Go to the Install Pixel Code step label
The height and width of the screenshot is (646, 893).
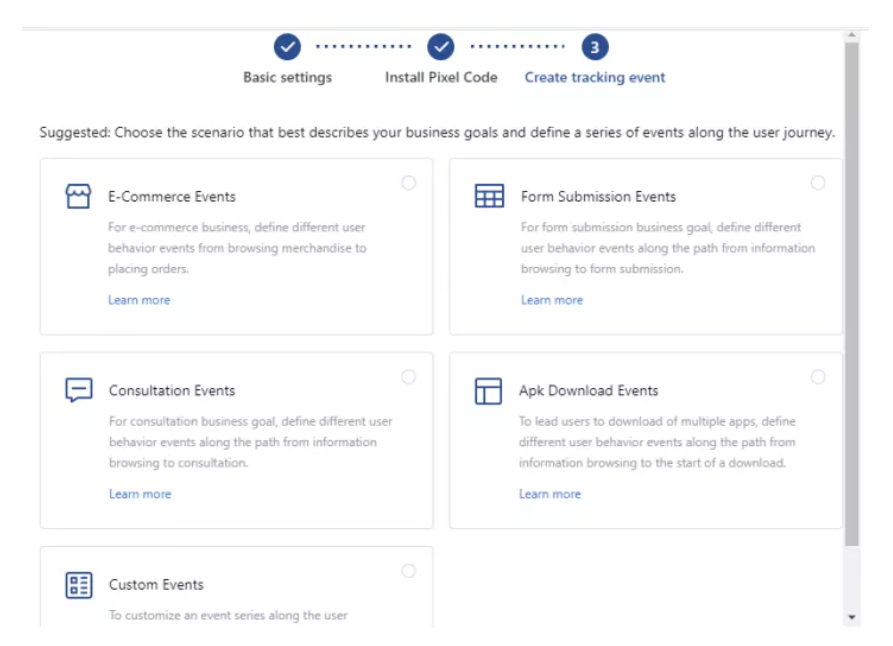point(441,77)
